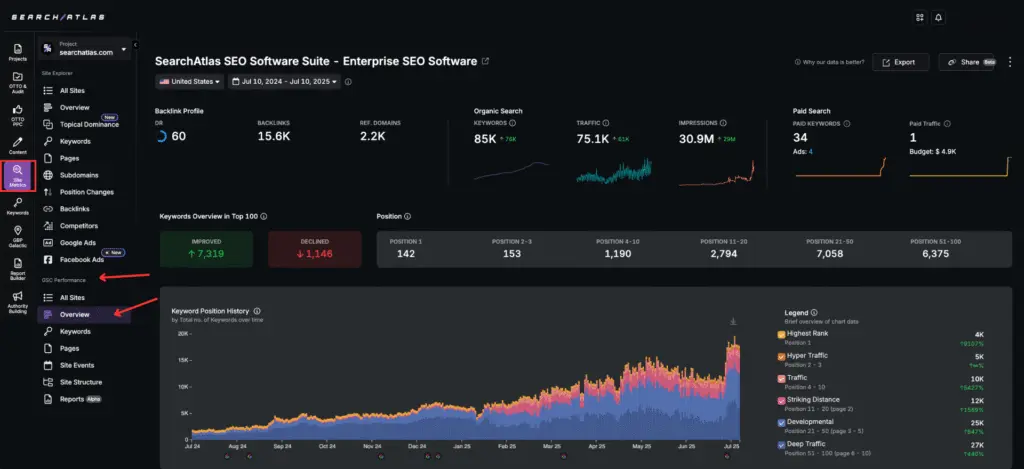The image size is (1024, 469).
Task: Toggle the Highest Rank legend checkbox
Action: 781,334
